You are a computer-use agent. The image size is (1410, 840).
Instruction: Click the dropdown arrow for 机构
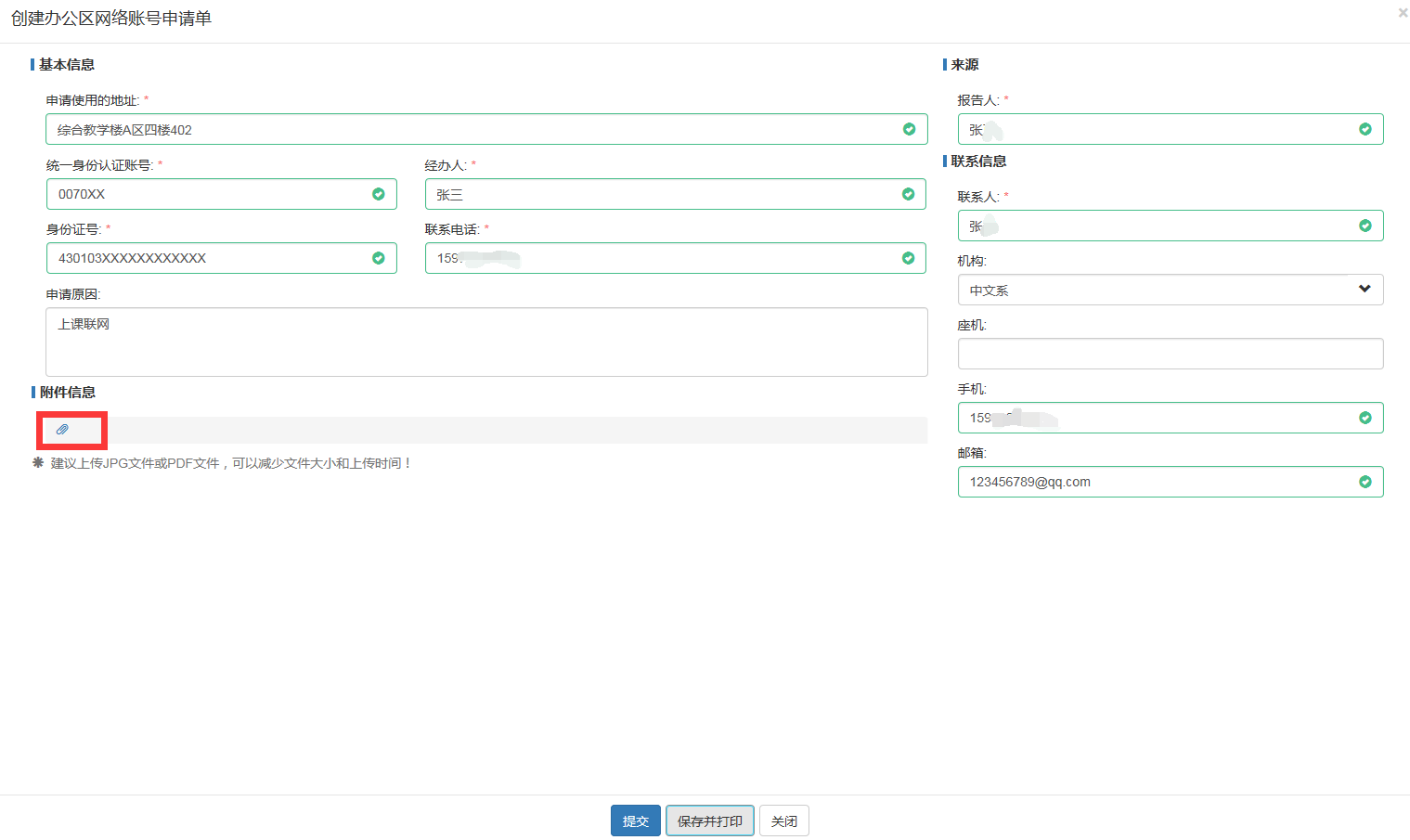(1365, 289)
